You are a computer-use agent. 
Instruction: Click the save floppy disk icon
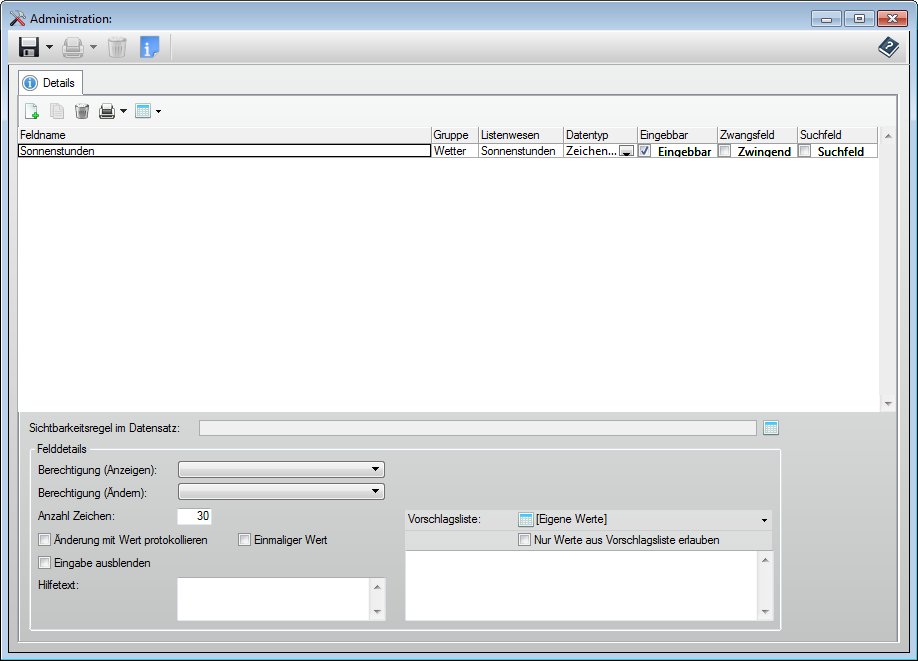pyautogui.click(x=29, y=47)
